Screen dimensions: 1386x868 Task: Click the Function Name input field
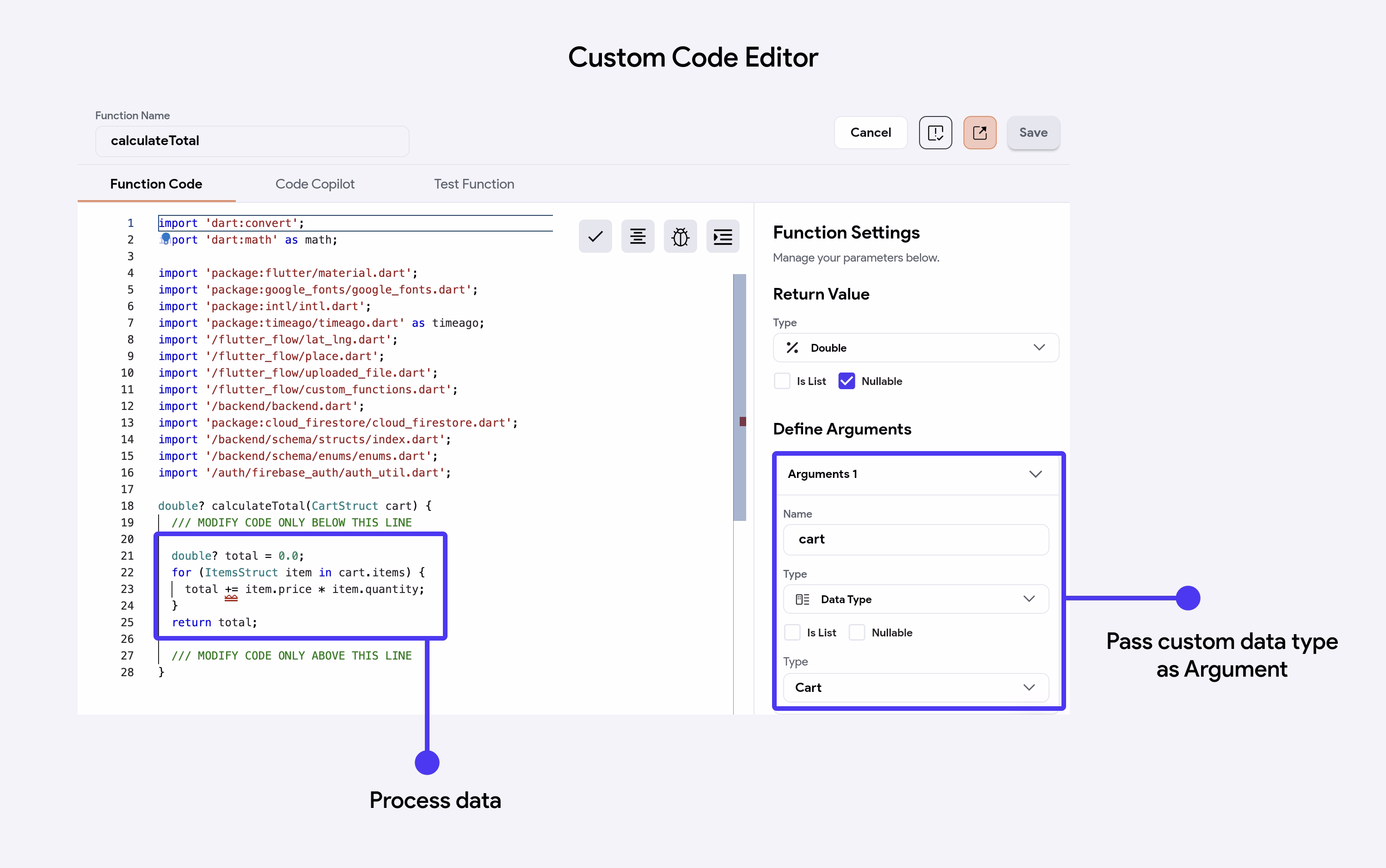pyautogui.click(x=252, y=141)
